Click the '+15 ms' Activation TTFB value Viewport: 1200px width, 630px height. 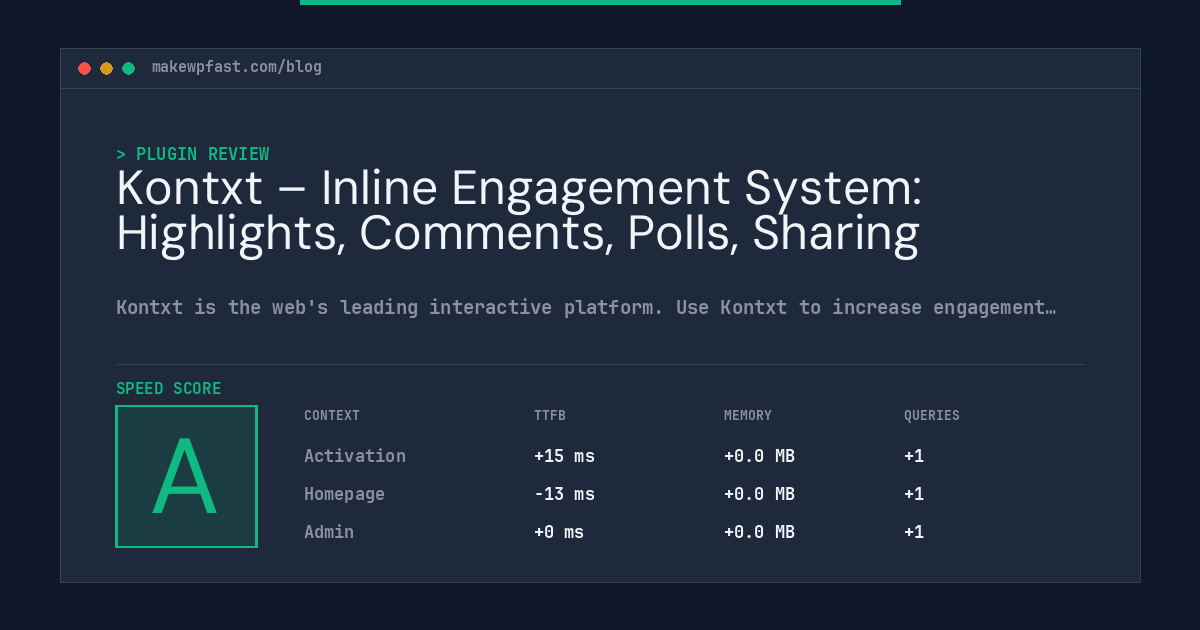tap(564, 456)
